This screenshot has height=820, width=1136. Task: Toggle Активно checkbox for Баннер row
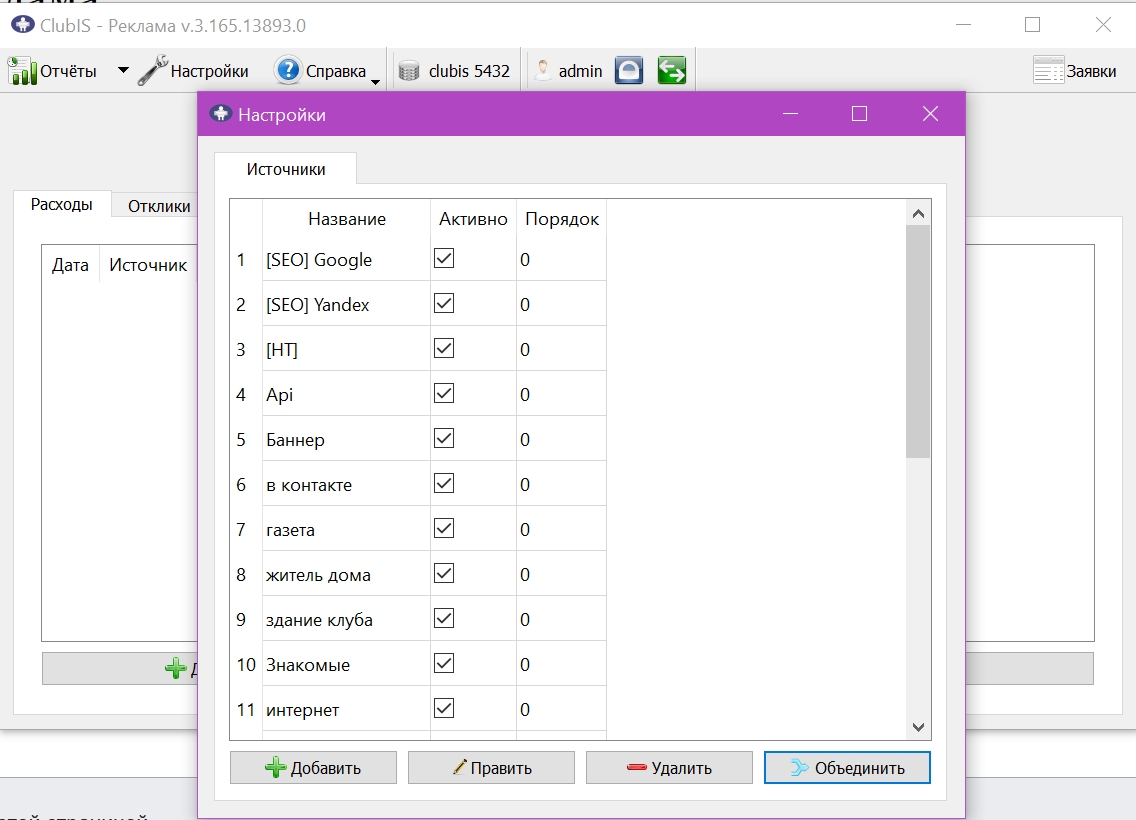click(444, 438)
